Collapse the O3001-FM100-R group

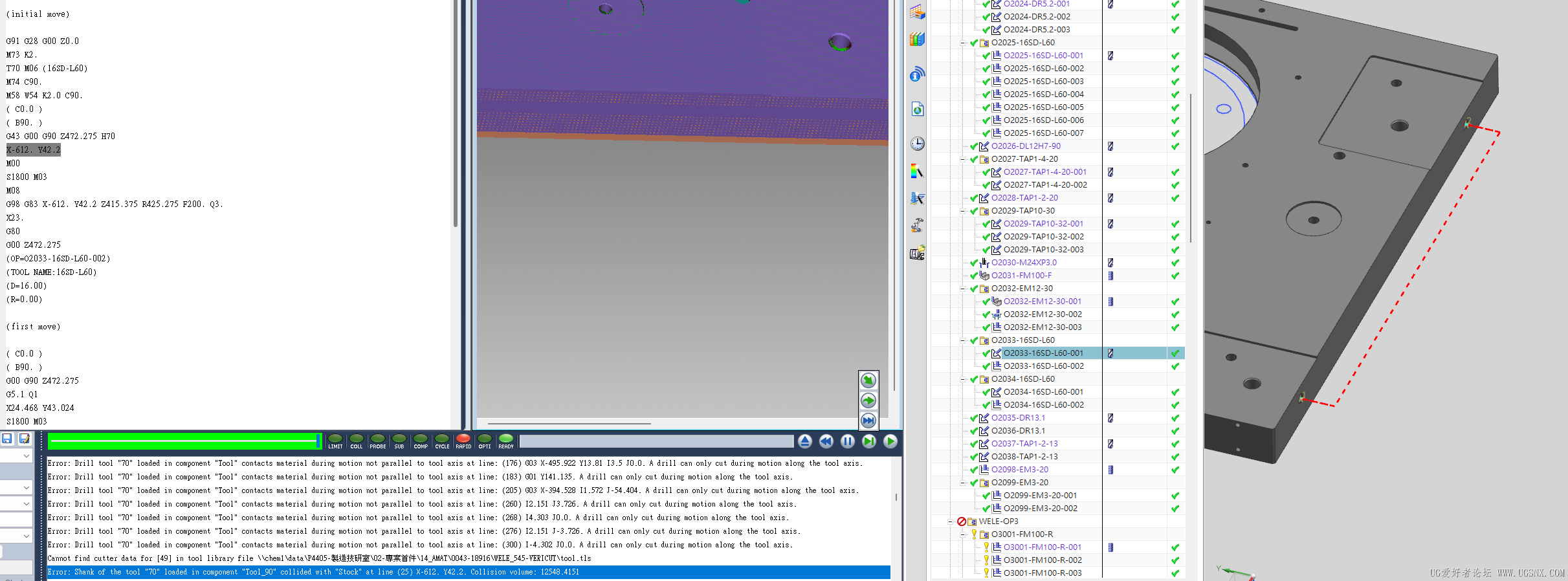click(962, 534)
